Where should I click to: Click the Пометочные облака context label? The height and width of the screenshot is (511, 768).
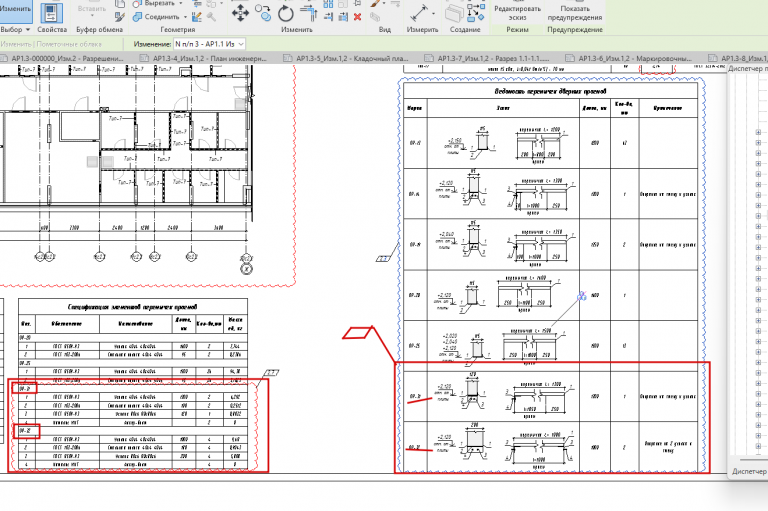pyautogui.click(x=69, y=44)
